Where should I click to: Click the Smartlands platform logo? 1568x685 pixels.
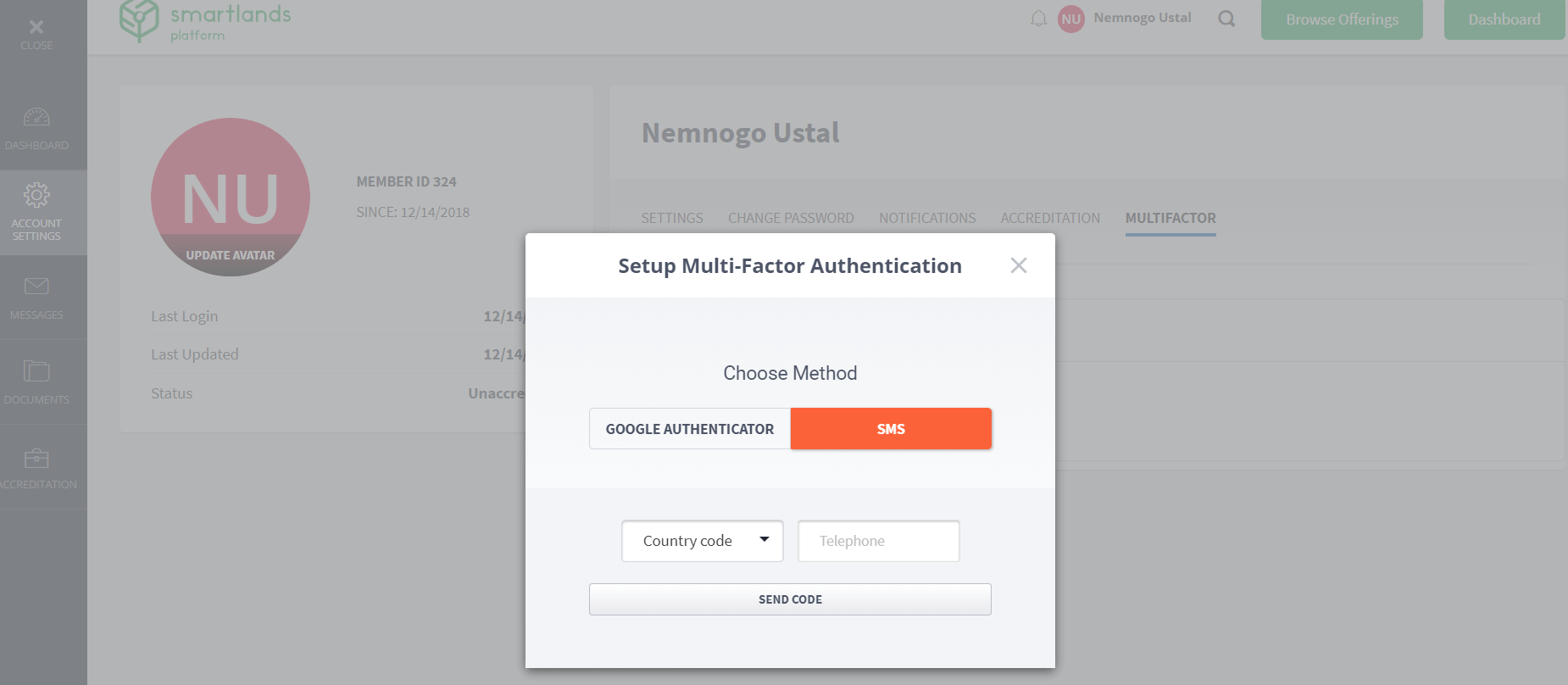pos(205,21)
